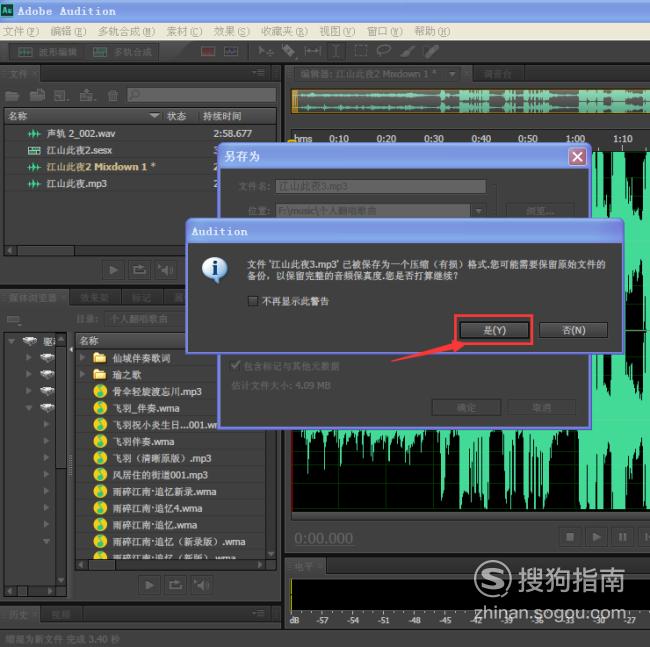The height and width of the screenshot is (647, 650).
Task: Select the Razor tool in the toolbar
Action: [x=289, y=51]
